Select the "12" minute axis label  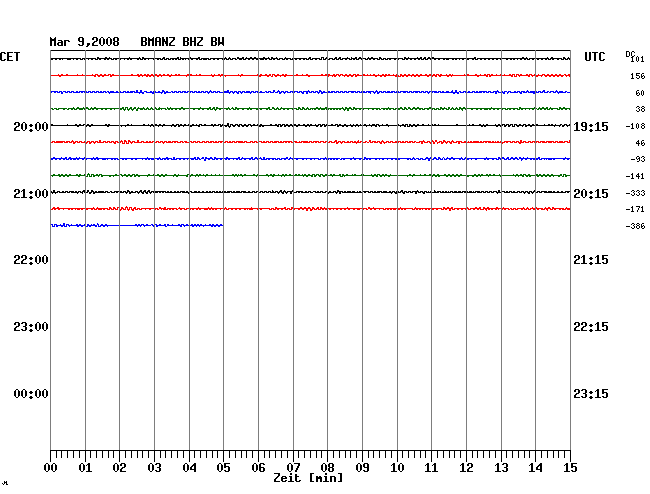[466, 468]
